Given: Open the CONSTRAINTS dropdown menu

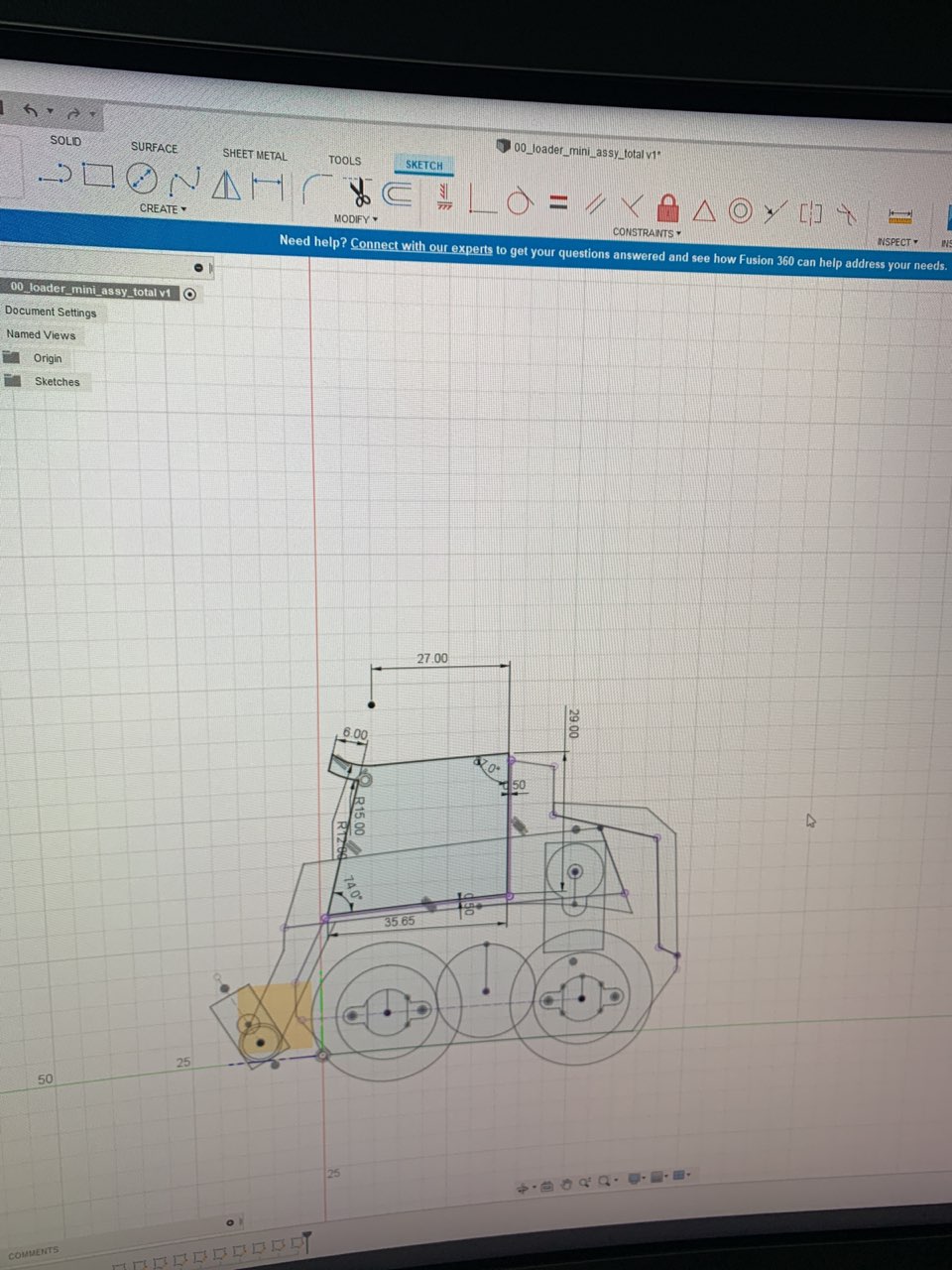Looking at the screenshot, I should click(x=647, y=232).
